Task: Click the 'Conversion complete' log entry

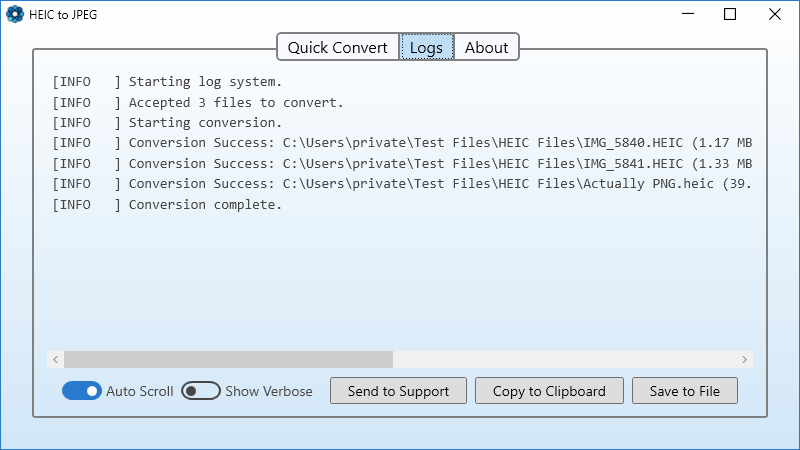Action: coord(205,205)
